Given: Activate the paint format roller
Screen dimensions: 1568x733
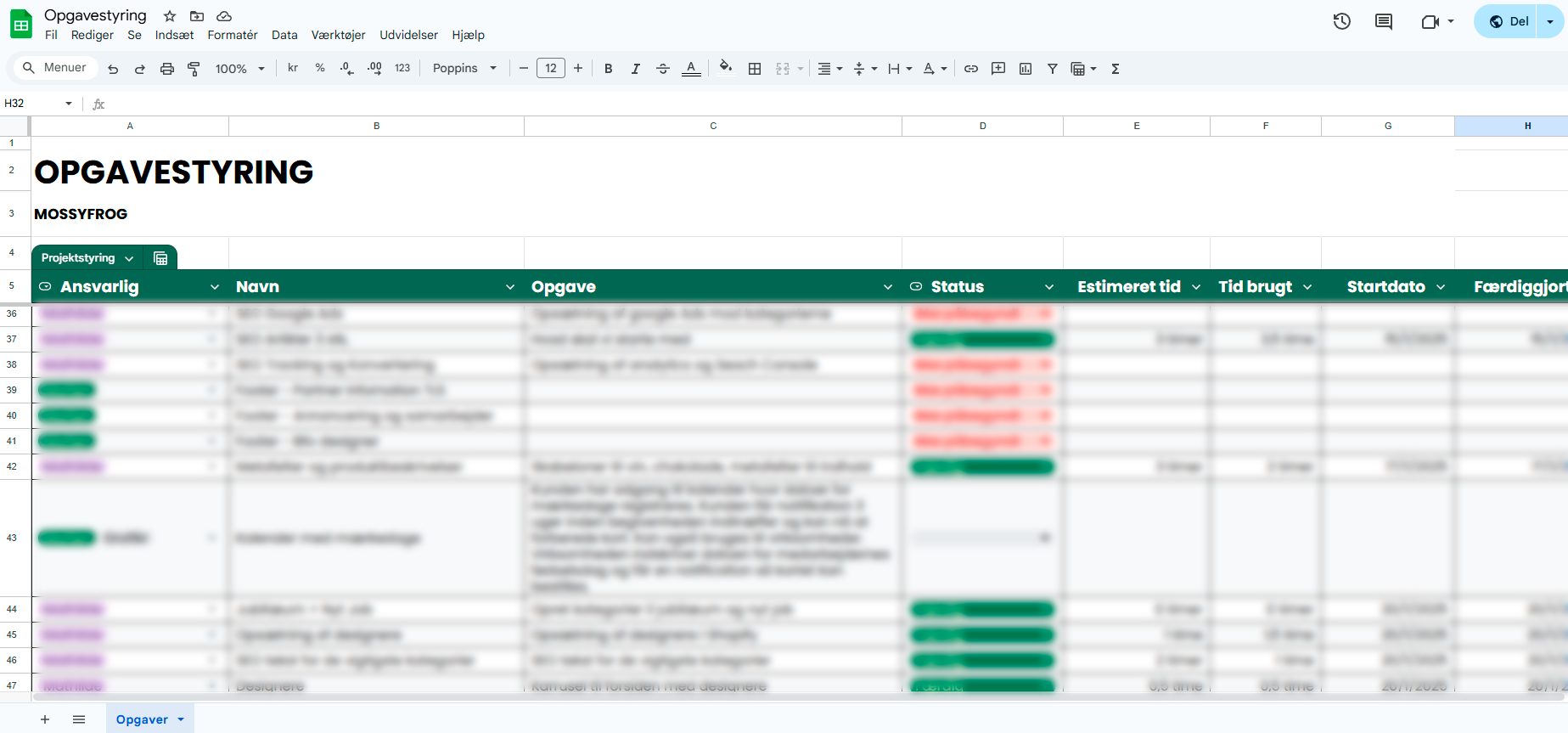Looking at the screenshot, I should click(194, 69).
